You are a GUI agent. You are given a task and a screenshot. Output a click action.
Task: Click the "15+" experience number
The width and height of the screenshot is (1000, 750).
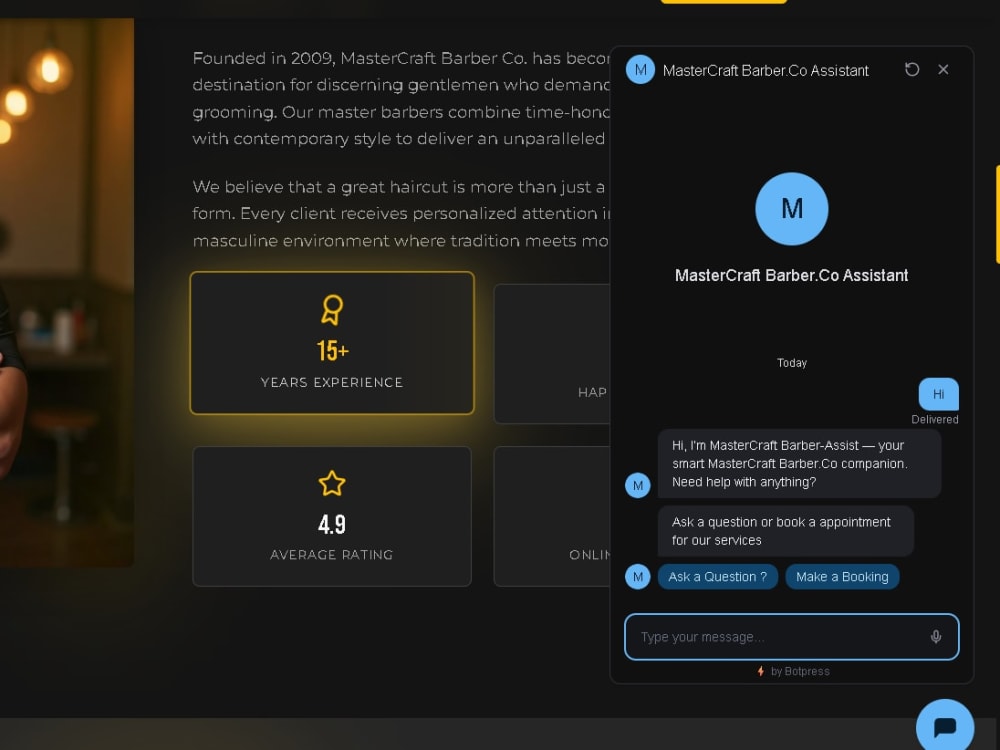(332, 351)
